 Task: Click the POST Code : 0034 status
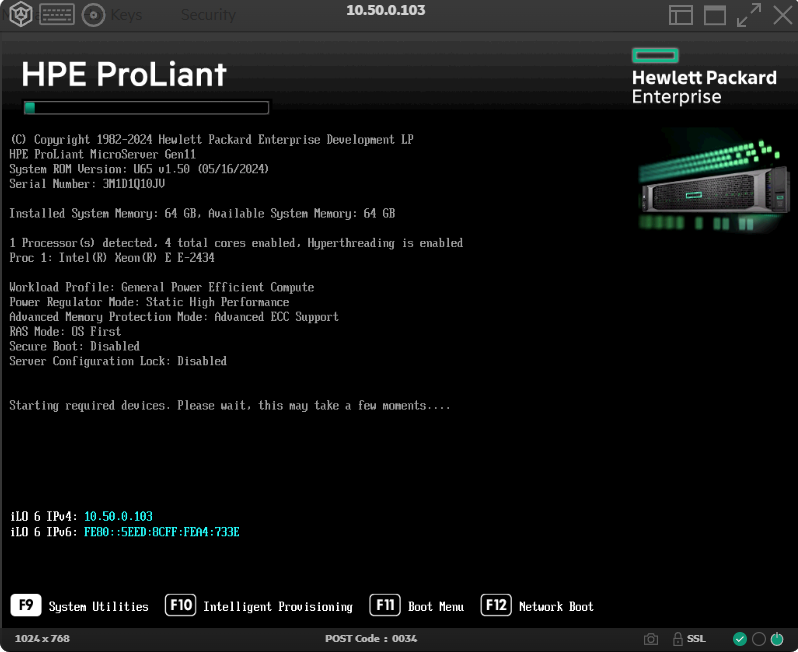point(371,638)
